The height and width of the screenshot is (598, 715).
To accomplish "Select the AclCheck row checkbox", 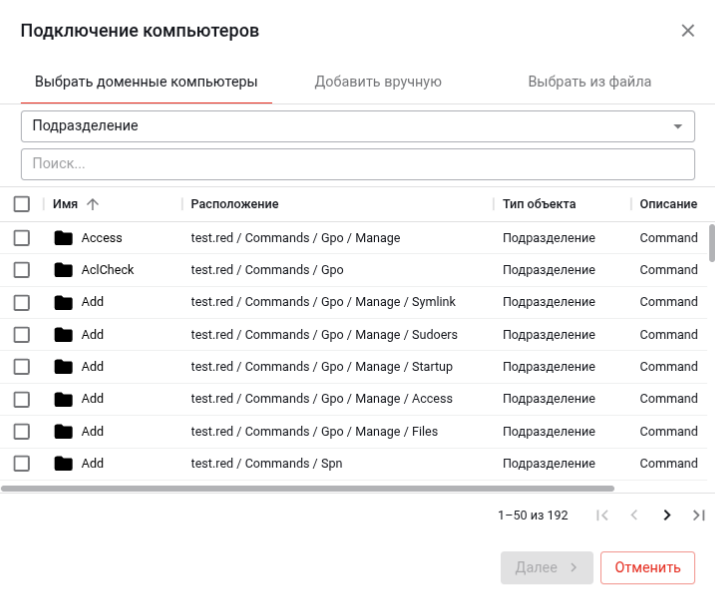I will point(22,270).
